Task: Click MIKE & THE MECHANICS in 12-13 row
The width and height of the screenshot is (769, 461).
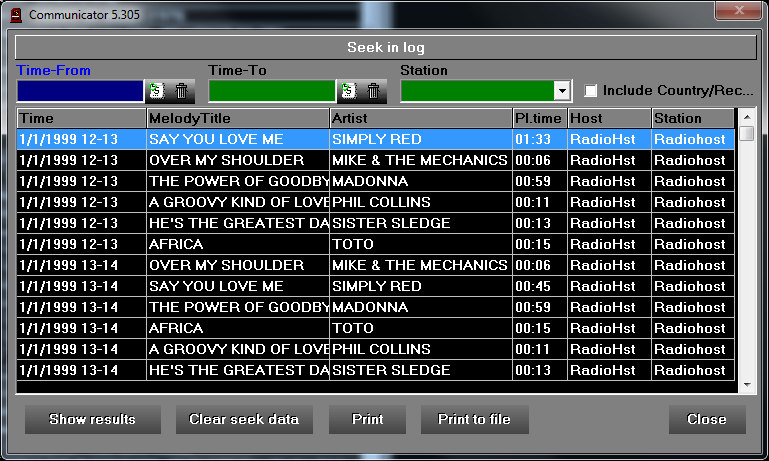Action: [419, 160]
